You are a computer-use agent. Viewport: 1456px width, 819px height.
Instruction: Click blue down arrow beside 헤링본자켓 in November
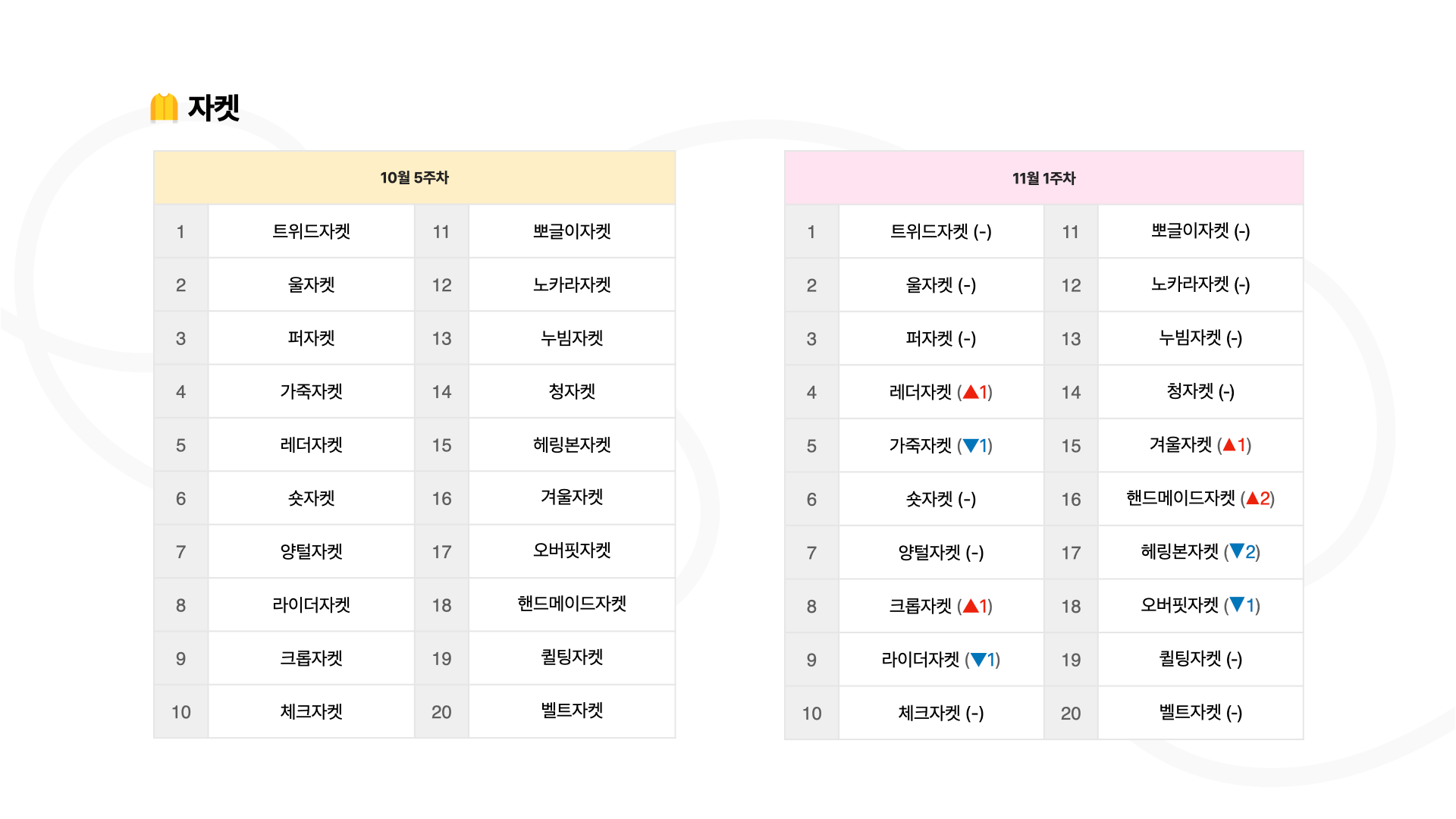[1237, 551]
